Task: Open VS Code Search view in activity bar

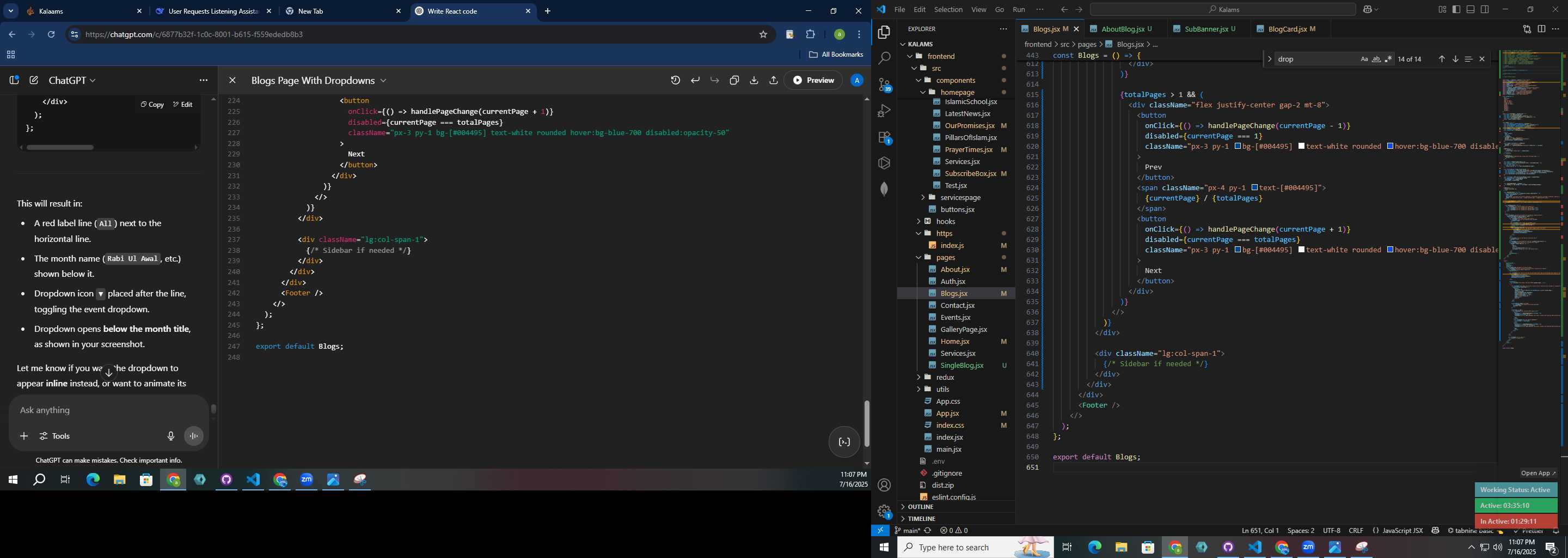Action: click(884, 58)
